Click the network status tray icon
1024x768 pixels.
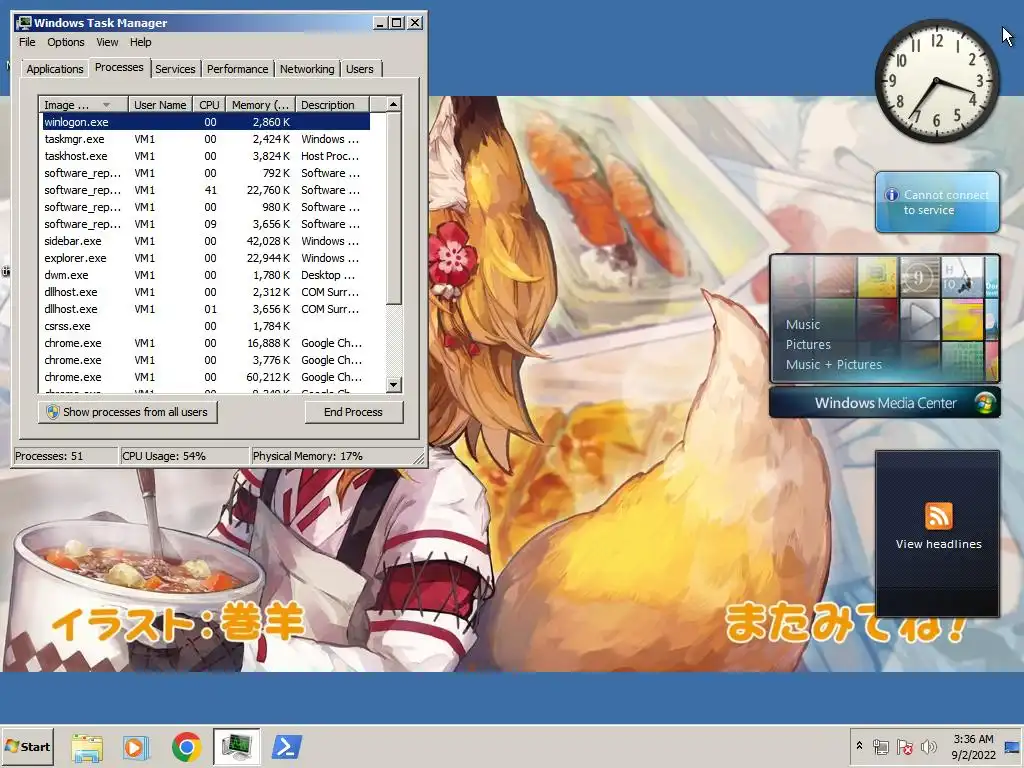(880, 746)
